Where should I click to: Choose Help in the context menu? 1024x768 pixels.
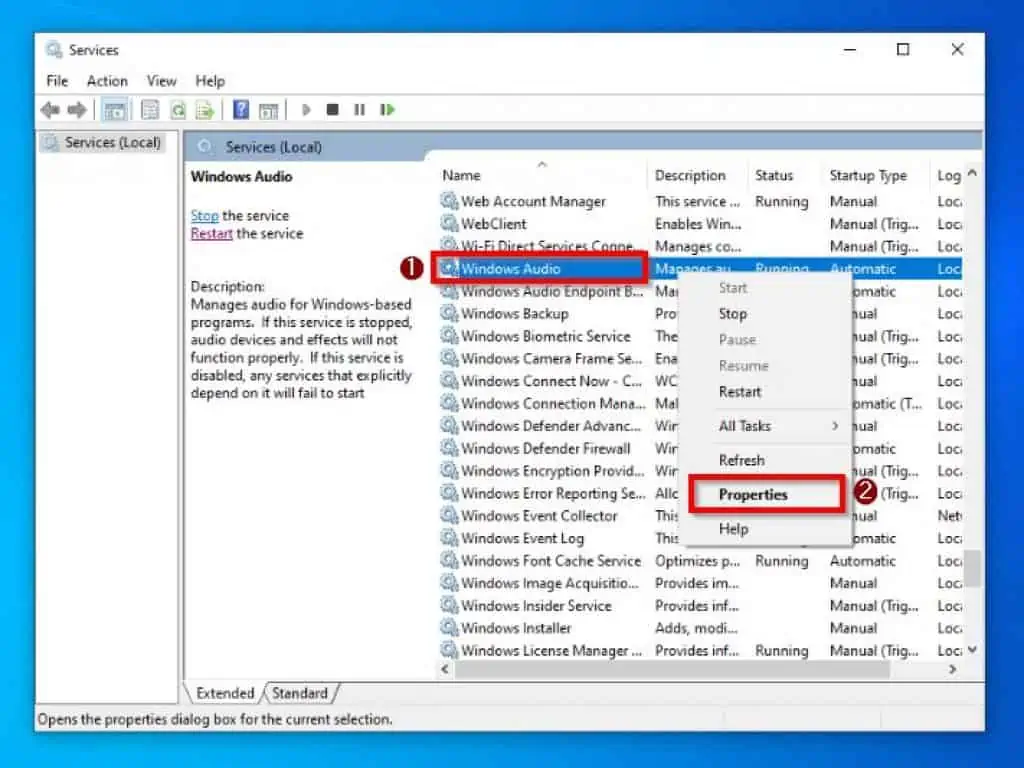[765, 529]
